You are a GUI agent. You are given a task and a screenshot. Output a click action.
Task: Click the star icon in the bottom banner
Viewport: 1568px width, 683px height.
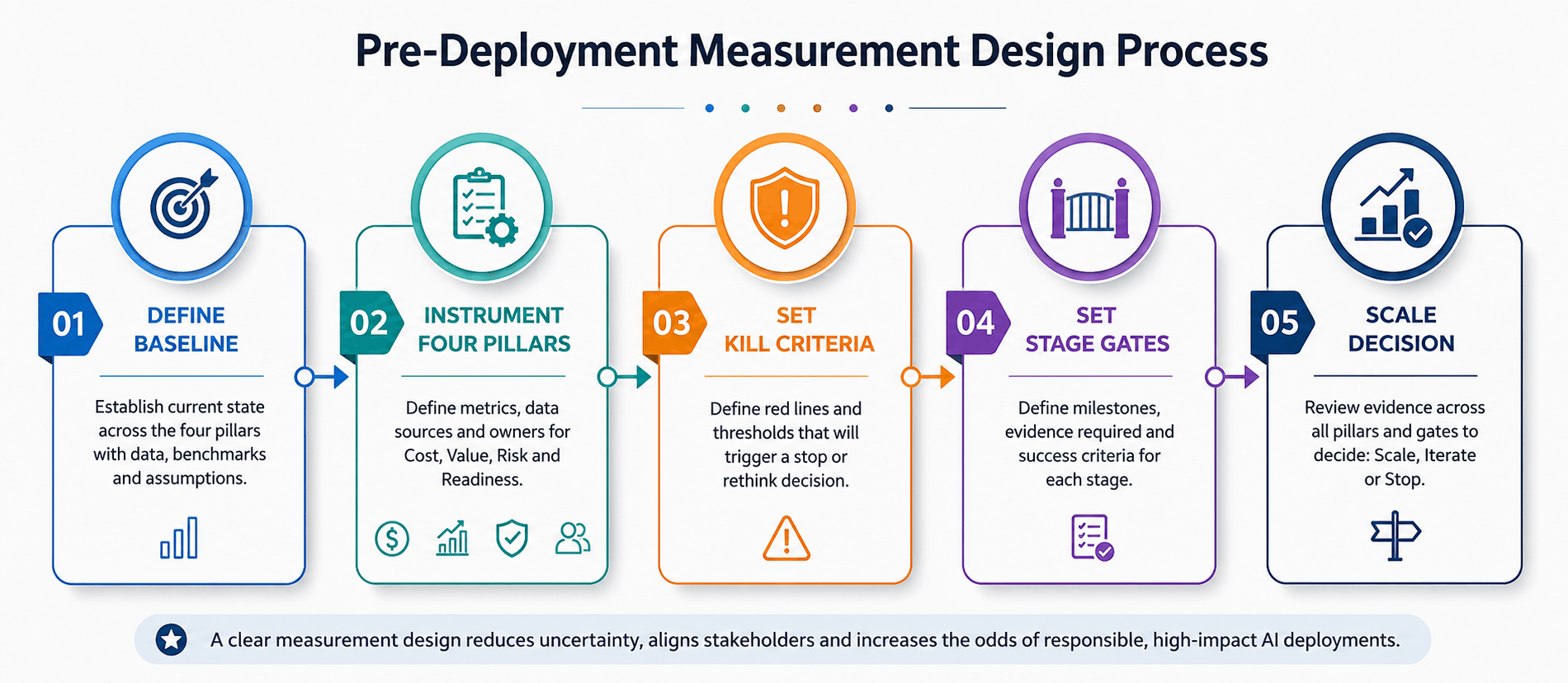pyautogui.click(x=172, y=639)
